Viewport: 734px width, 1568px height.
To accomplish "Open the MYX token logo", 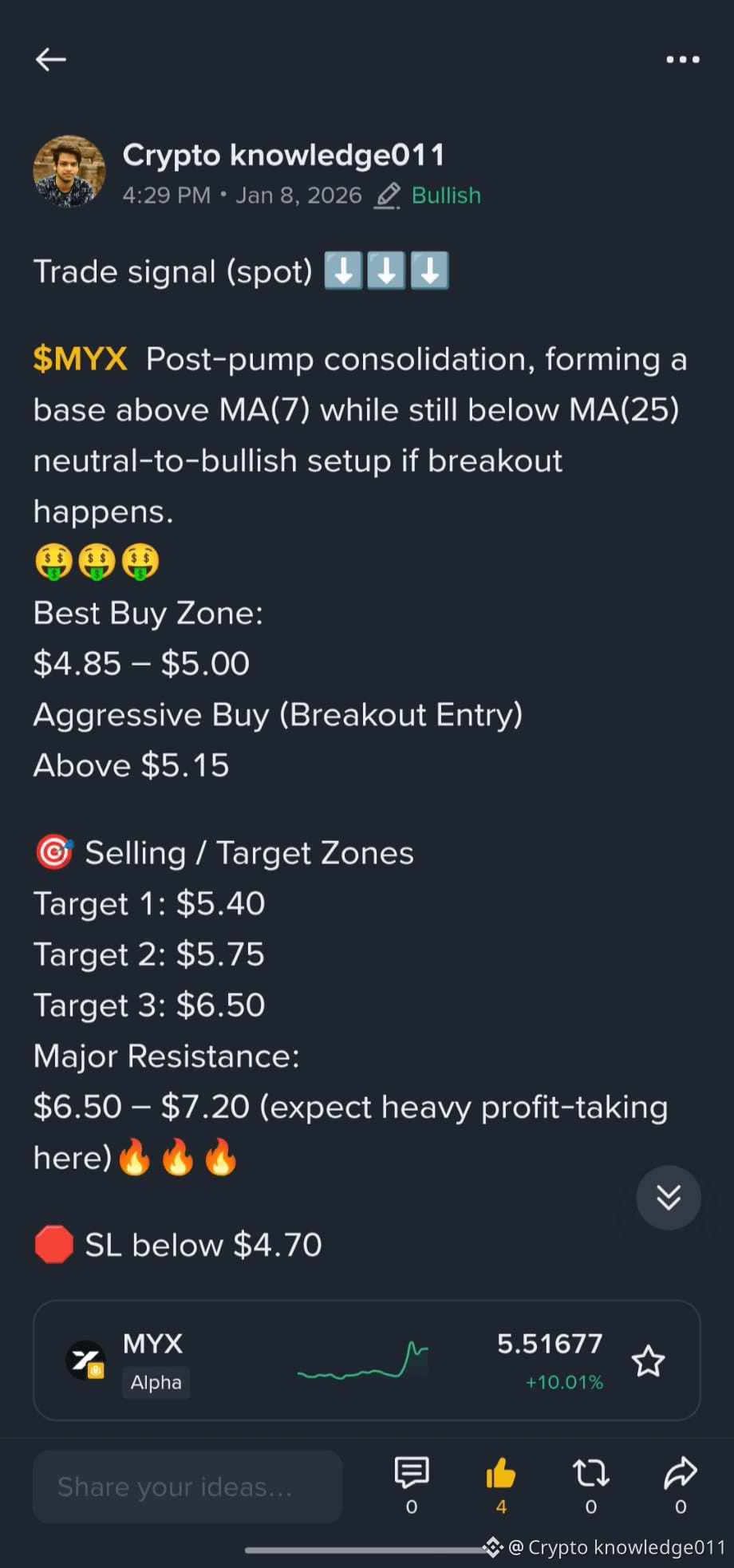I will (85, 1361).
